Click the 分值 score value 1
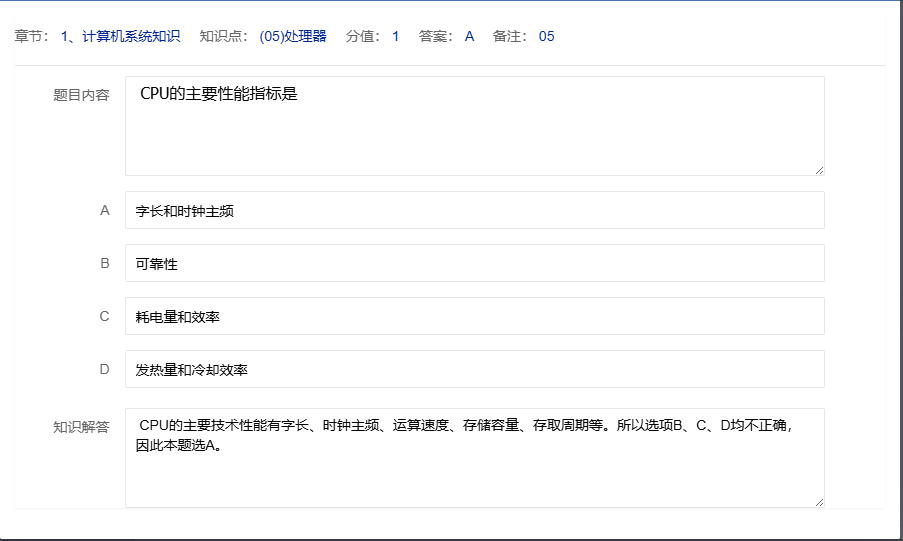 (395, 37)
